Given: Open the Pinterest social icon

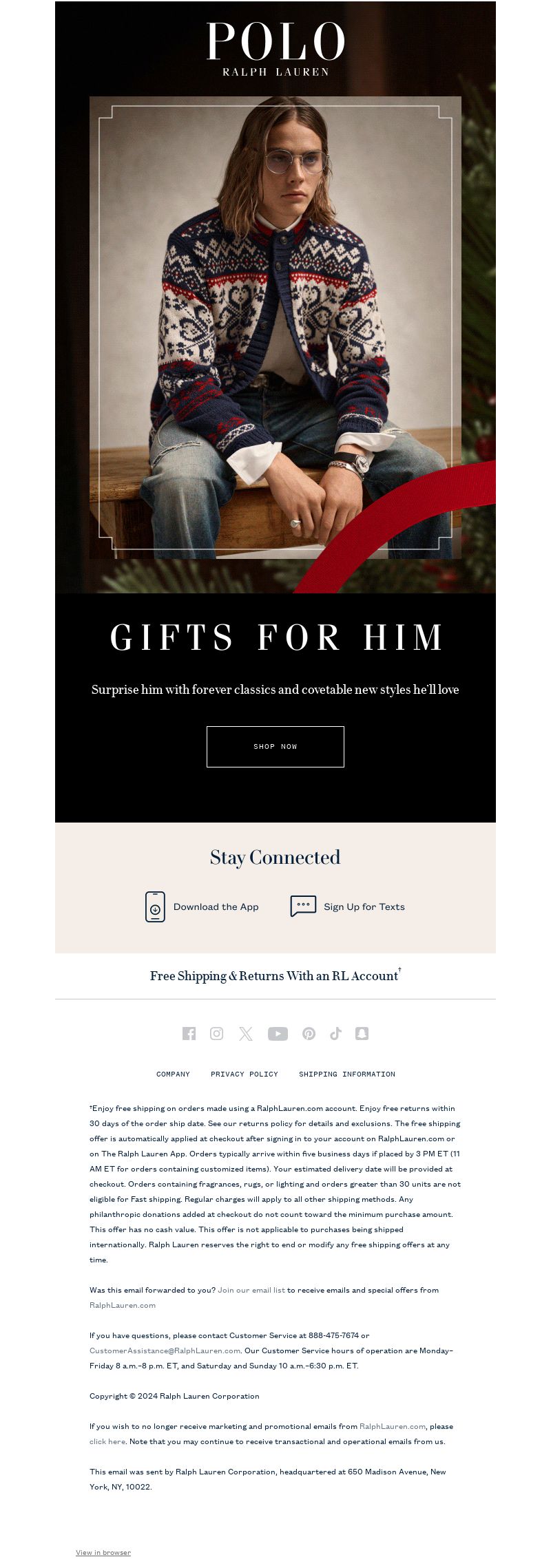Looking at the screenshot, I should point(309,1033).
